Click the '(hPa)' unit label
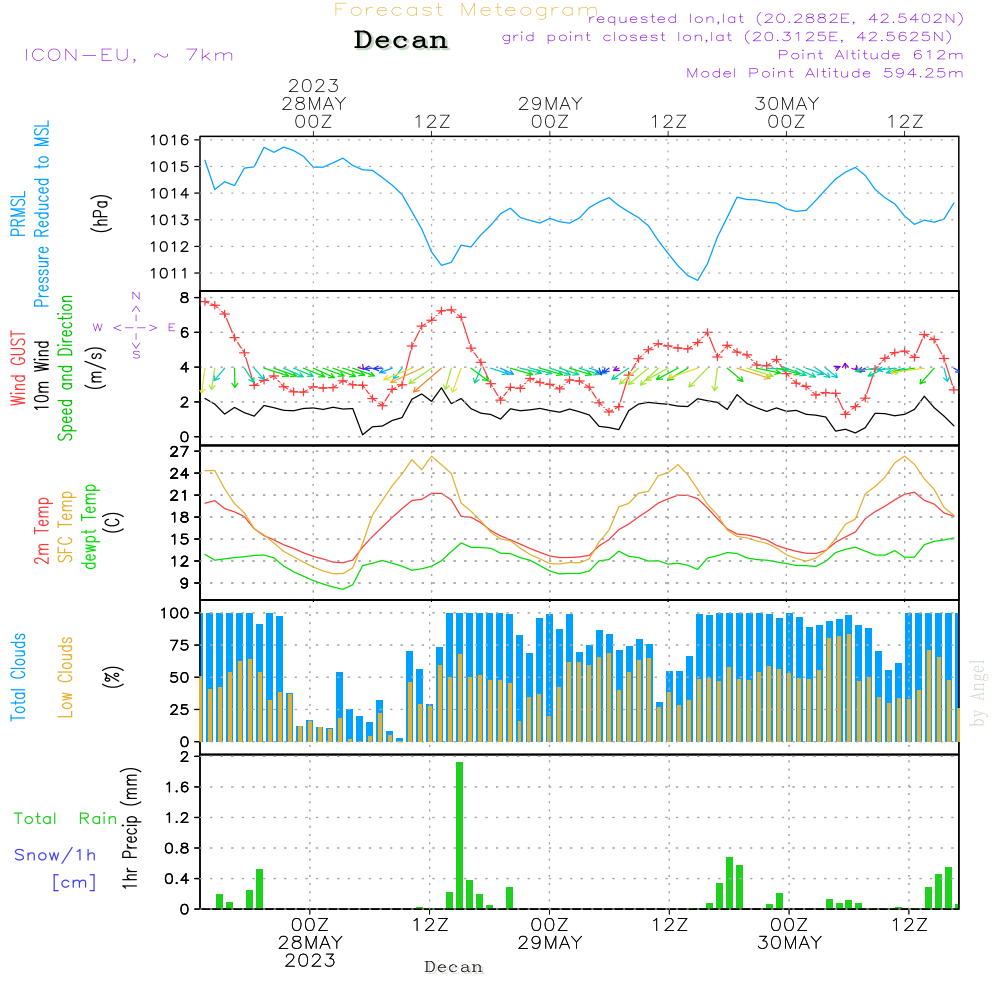The width and height of the screenshot is (1000, 1000). point(101,213)
